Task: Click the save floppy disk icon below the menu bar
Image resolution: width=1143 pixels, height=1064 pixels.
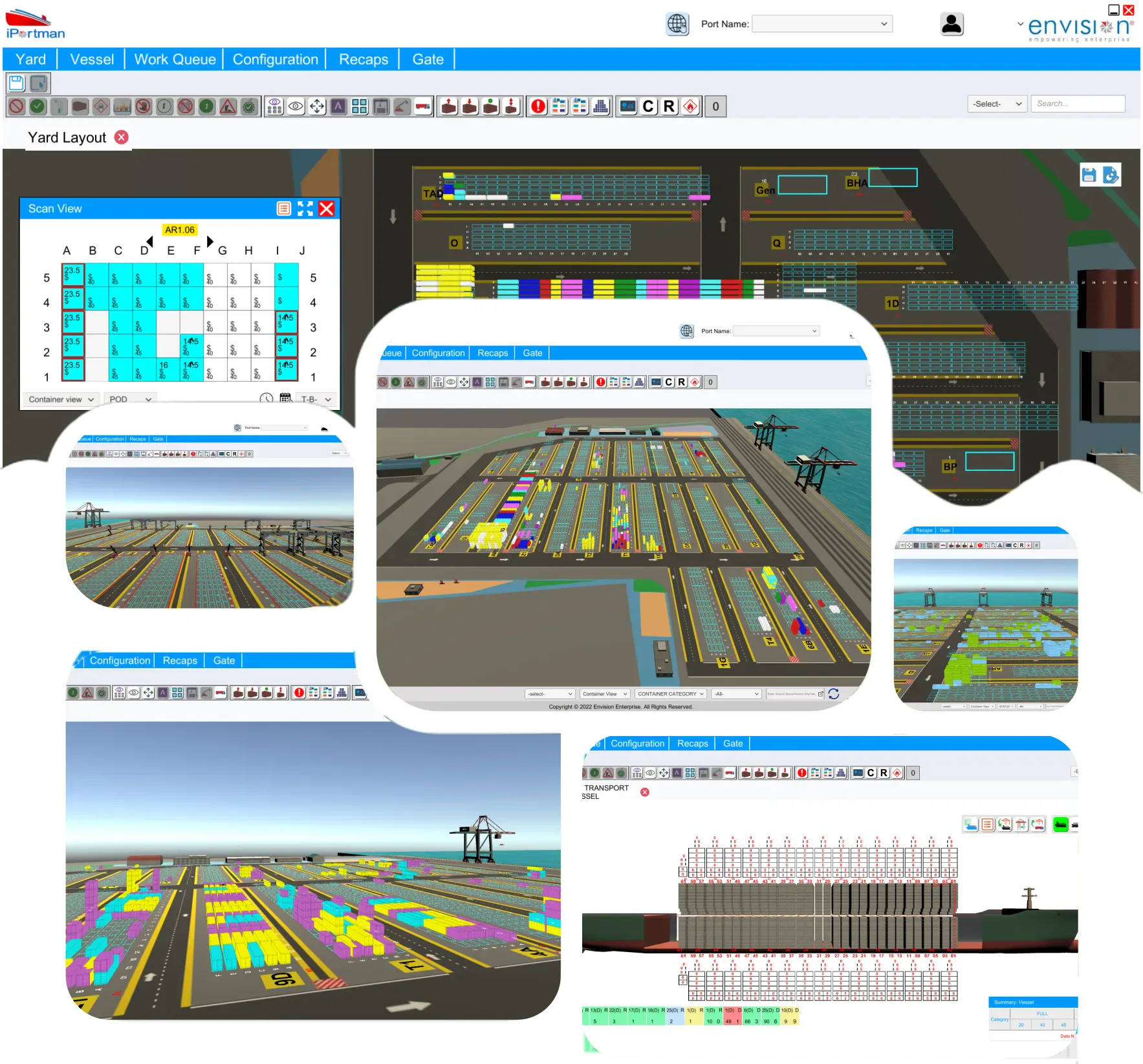Action: click(x=16, y=83)
